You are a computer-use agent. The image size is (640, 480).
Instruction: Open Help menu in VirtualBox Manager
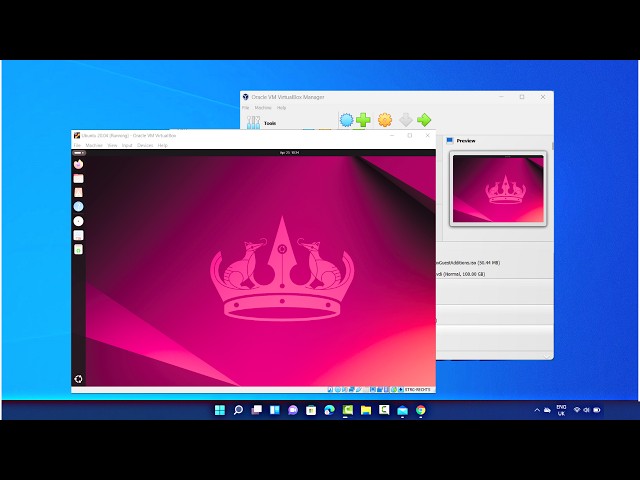pos(282,108)
